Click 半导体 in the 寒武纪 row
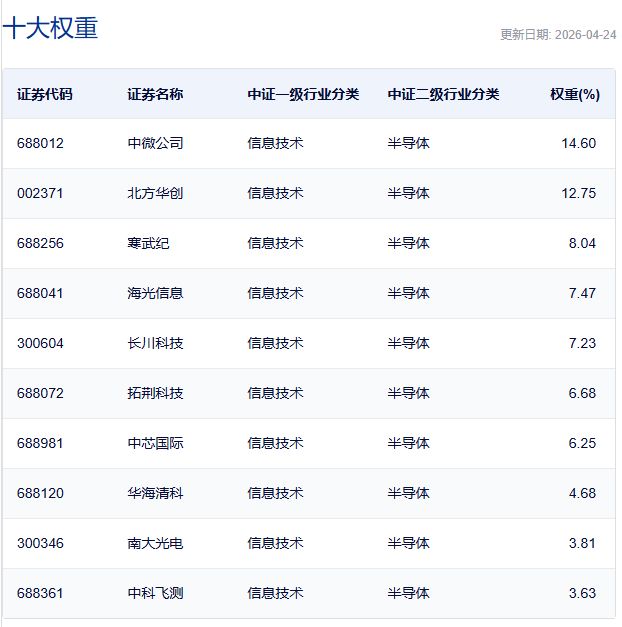Screen dimensions: 622x627 click(x=408, y=243)
